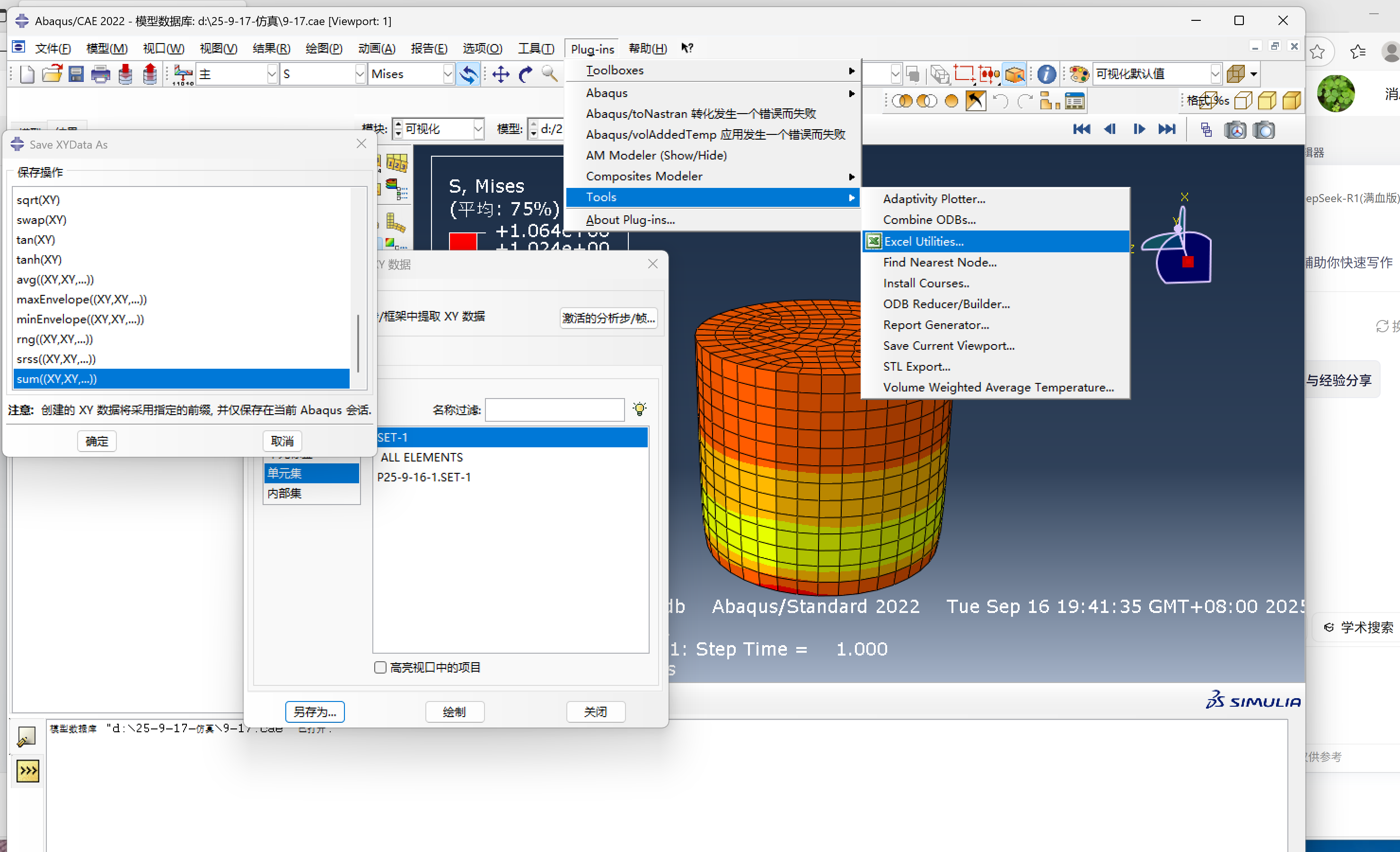Click the 绘制 button
Image resolution: width=1400 pixels, height=852 pixels.
coord(455,711)
